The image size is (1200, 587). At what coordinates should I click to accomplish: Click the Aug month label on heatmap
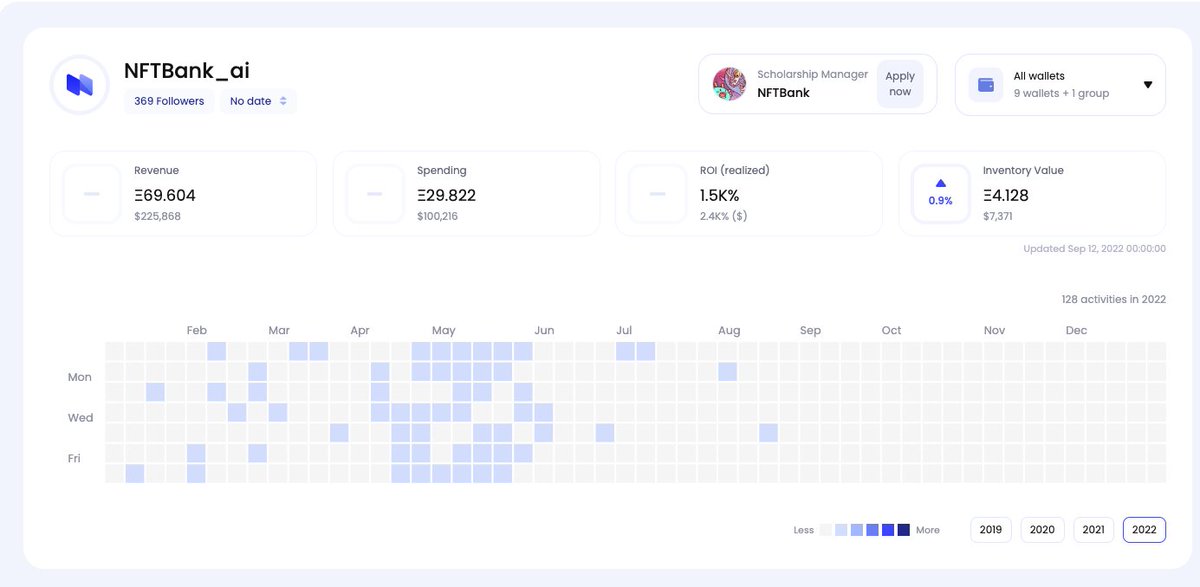point(729,330)
